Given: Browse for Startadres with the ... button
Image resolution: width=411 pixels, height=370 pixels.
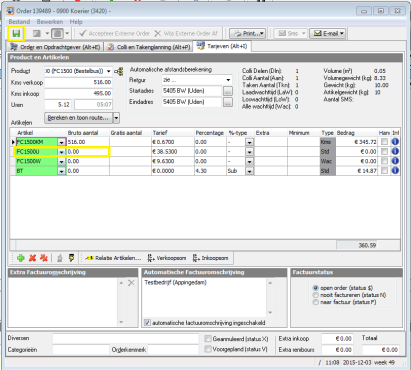Looking at the screenshot, I should pos(228,91).
